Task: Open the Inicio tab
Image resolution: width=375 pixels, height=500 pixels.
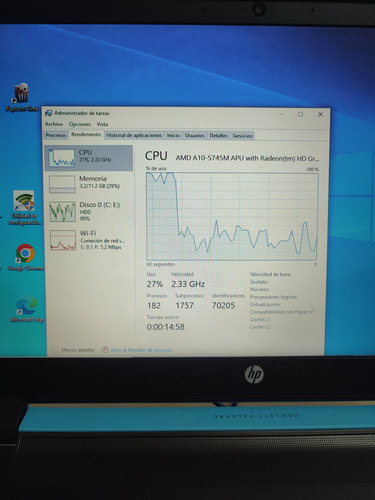Action: (x=173, y=135)
